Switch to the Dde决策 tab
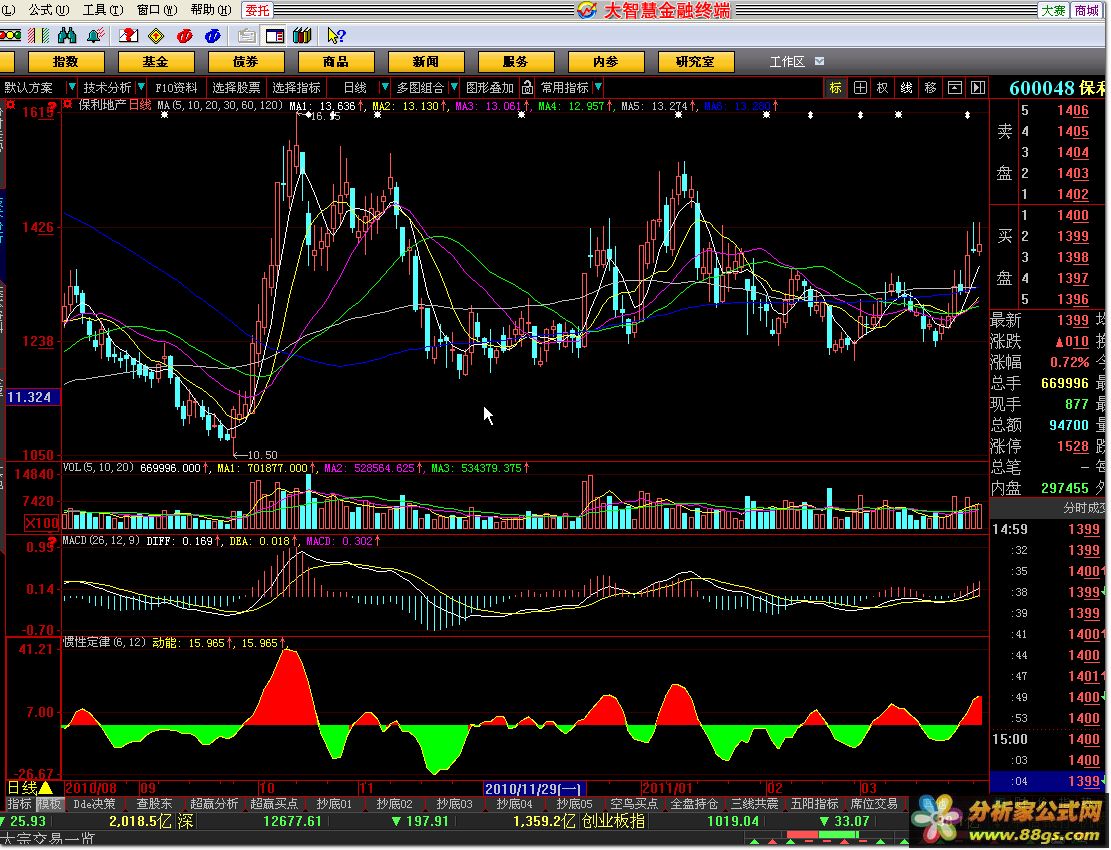Viewport: 1111px width, 850px height. [95, 804]
